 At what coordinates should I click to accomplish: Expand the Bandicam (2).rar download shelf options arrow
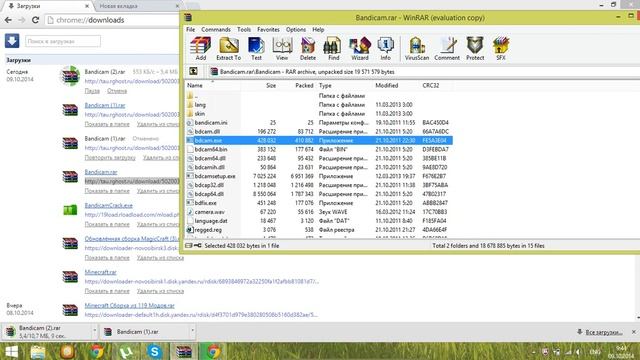tap(94, 330)
